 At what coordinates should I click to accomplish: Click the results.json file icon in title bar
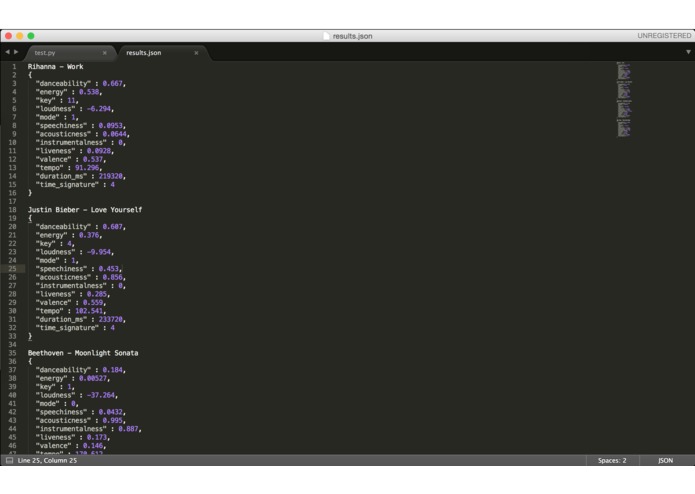coord(327,36)
